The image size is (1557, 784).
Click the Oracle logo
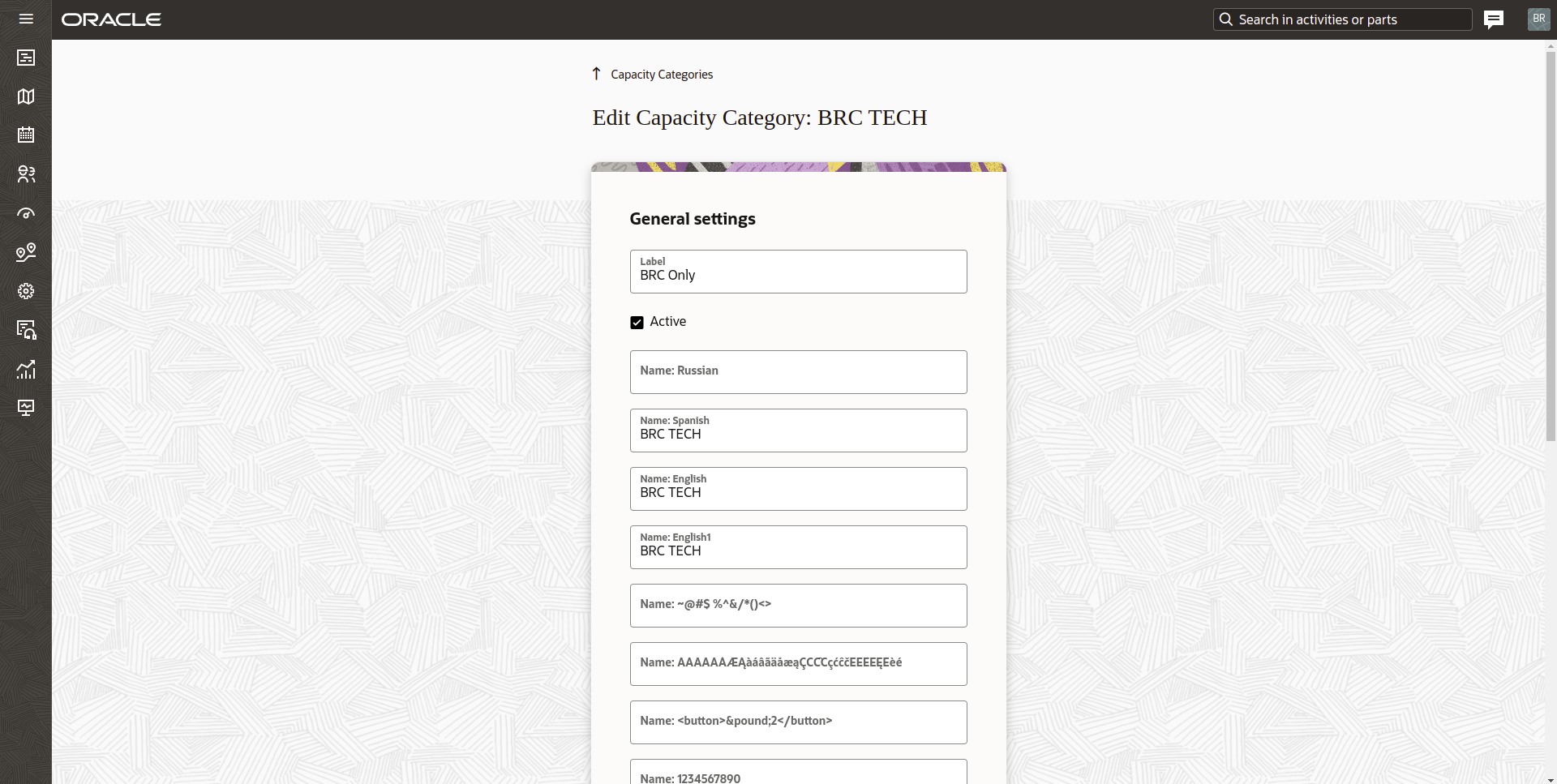coord(111,19)
